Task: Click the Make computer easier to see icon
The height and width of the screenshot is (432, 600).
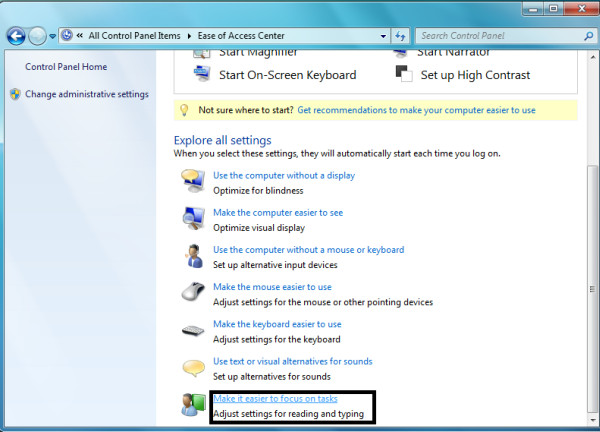Action: click(194, 218)
